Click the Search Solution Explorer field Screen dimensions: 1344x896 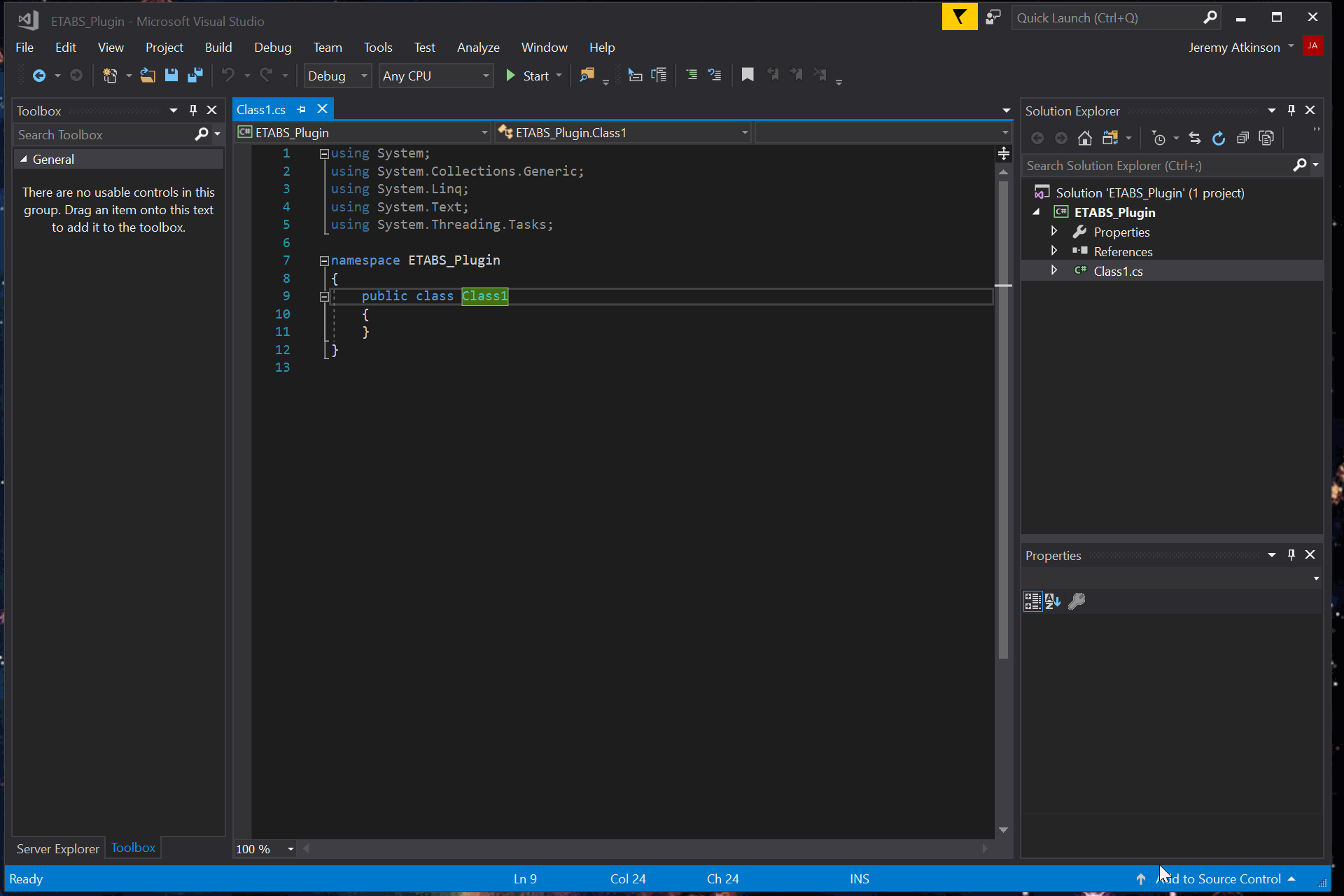click(1155, 166)
